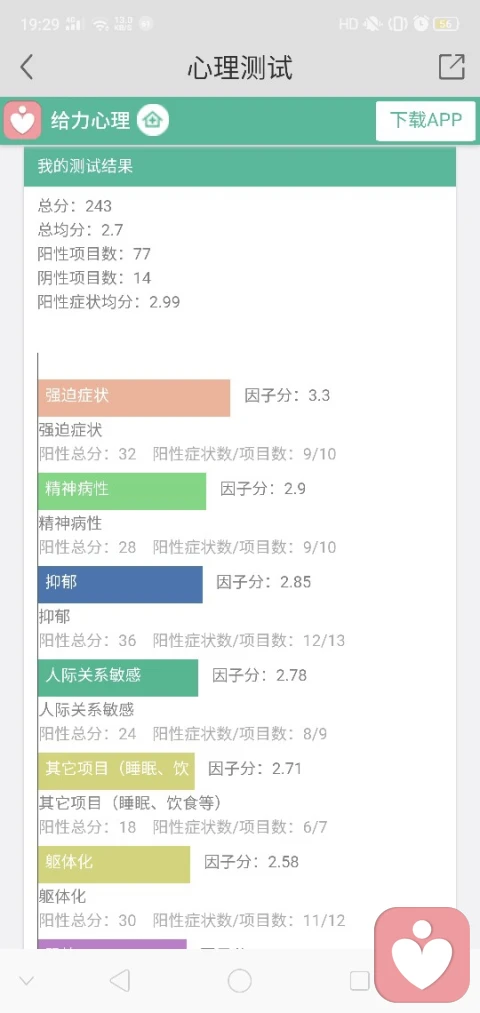Tap the green home icon beside 给力心理

tap(152, 120)
